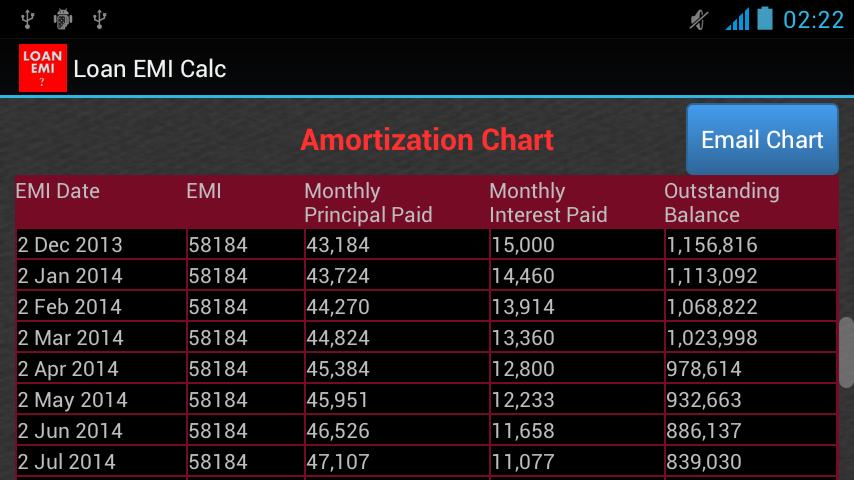
Task: Tap the Monthly Principal Paid header
Action: pyautogui.click(x=368, y=203)
